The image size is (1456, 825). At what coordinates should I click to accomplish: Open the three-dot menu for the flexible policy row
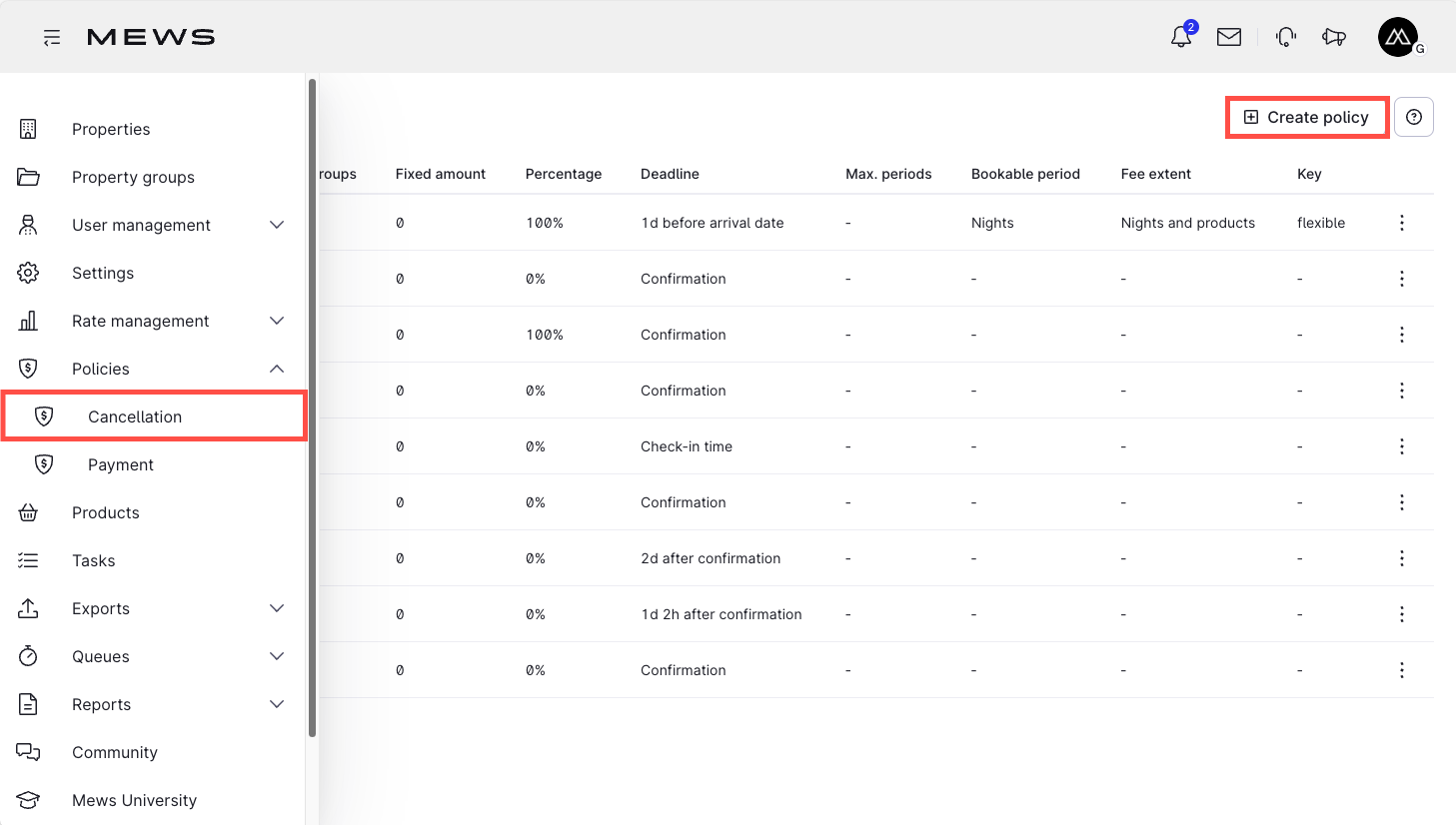point(1402,223)
